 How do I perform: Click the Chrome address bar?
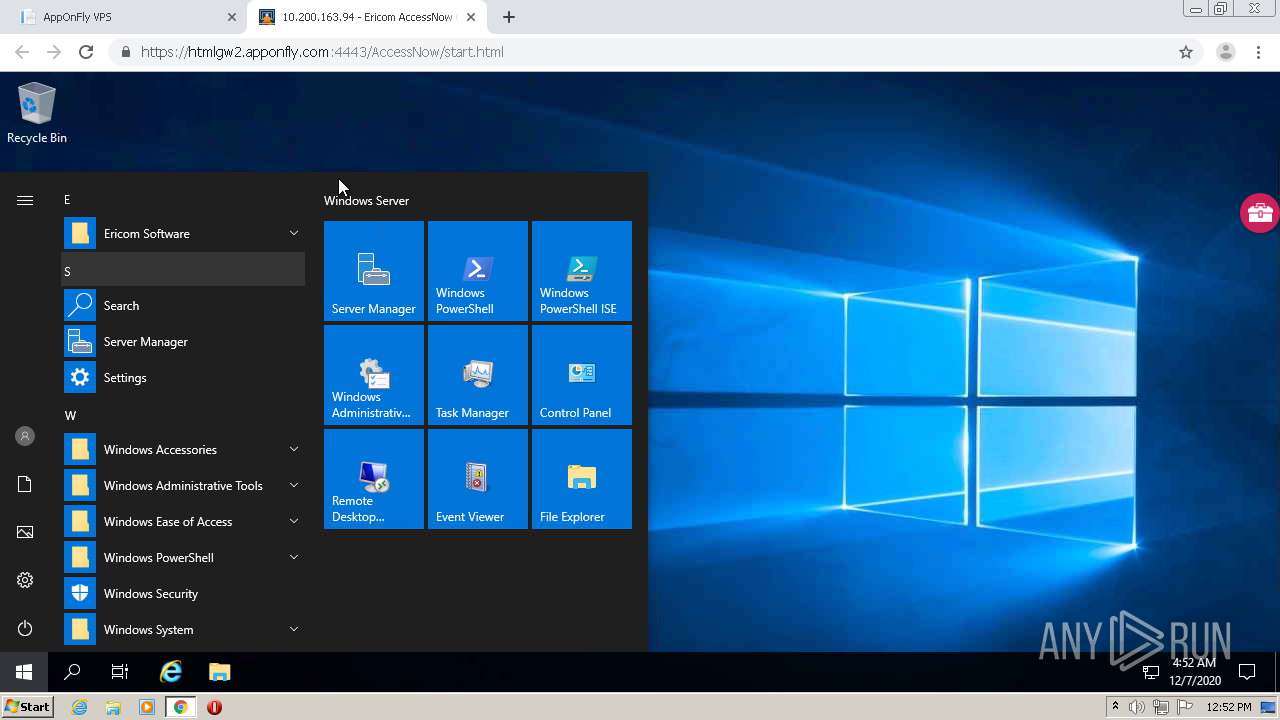640,52
